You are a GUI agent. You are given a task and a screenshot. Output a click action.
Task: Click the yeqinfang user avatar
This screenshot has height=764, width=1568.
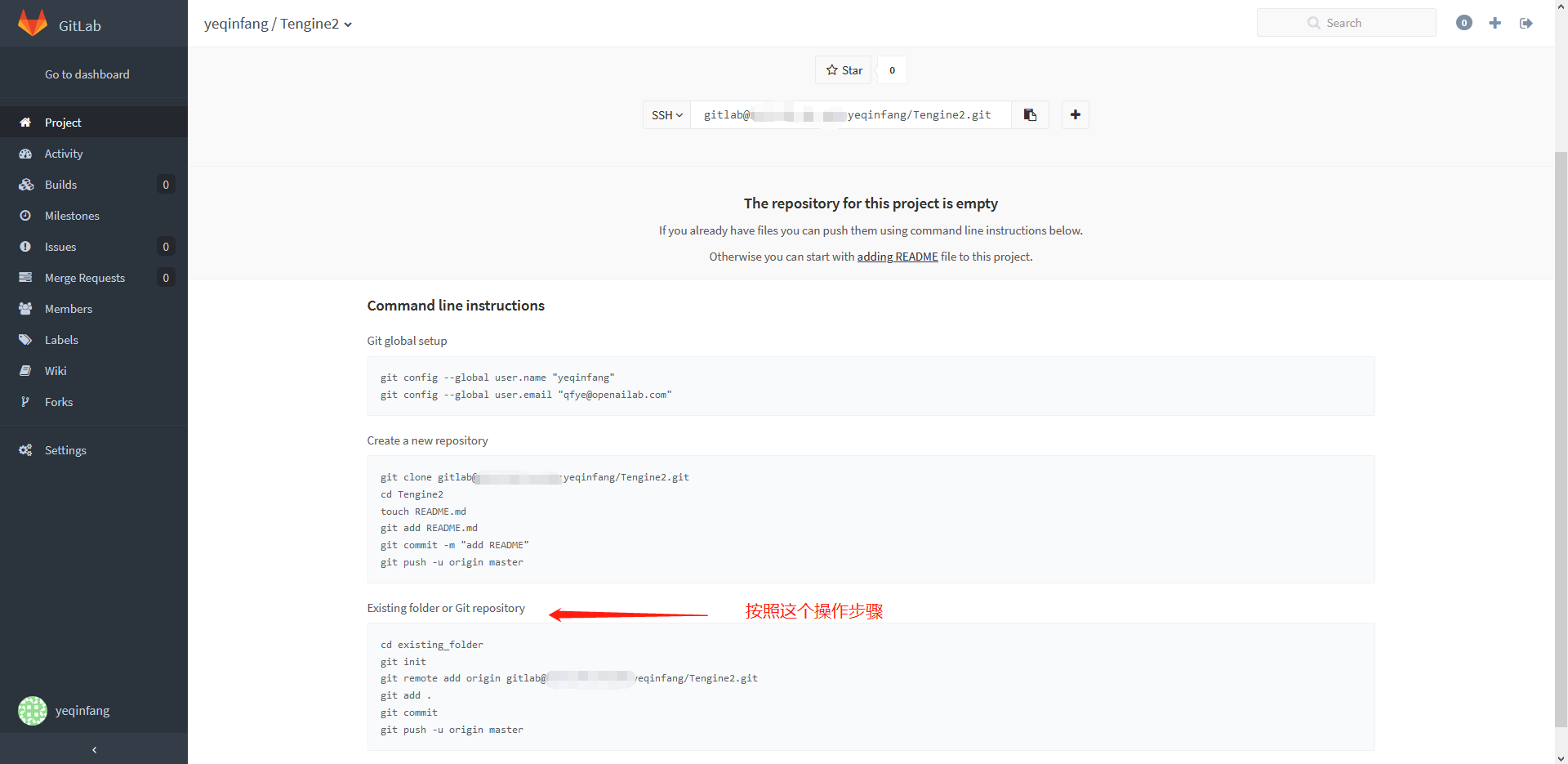(32, 710)
